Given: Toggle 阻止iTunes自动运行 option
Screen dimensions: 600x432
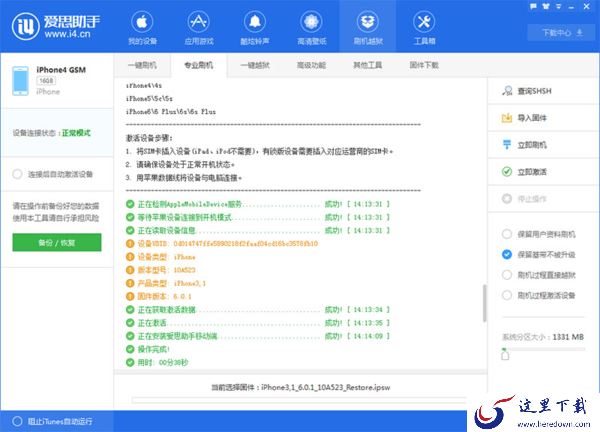Looking at the screenshot, I should (x=17, y=421).
